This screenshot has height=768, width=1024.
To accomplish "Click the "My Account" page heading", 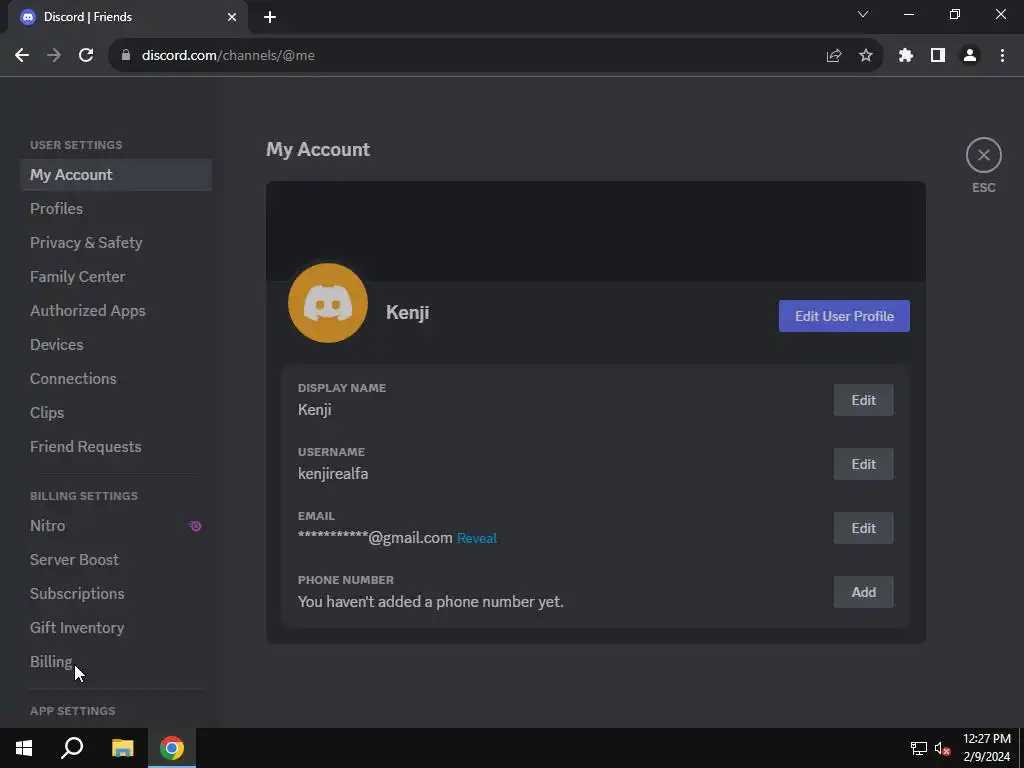I will point(318,150).
